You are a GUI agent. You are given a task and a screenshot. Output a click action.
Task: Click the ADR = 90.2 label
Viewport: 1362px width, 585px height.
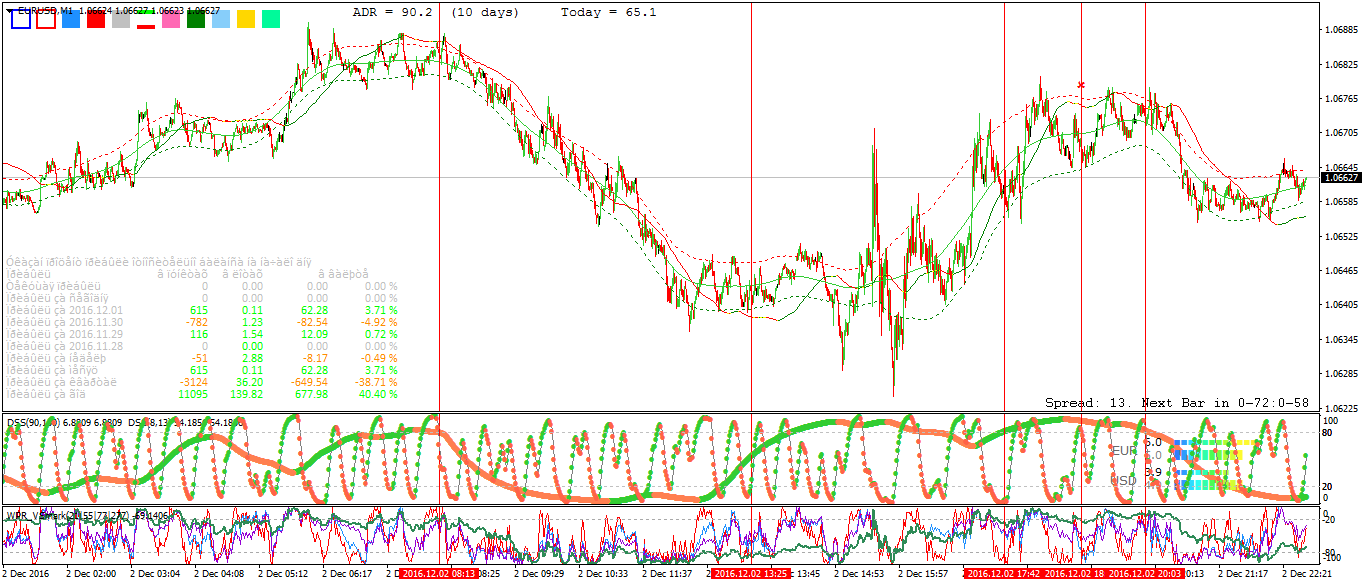coord(393,12)
